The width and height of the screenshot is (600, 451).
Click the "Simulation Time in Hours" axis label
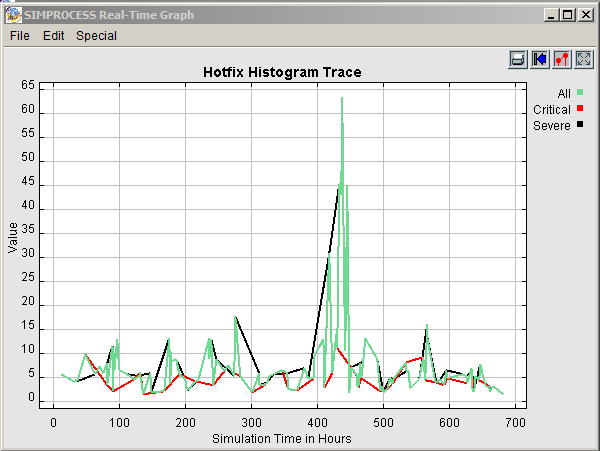click(282, 439)
